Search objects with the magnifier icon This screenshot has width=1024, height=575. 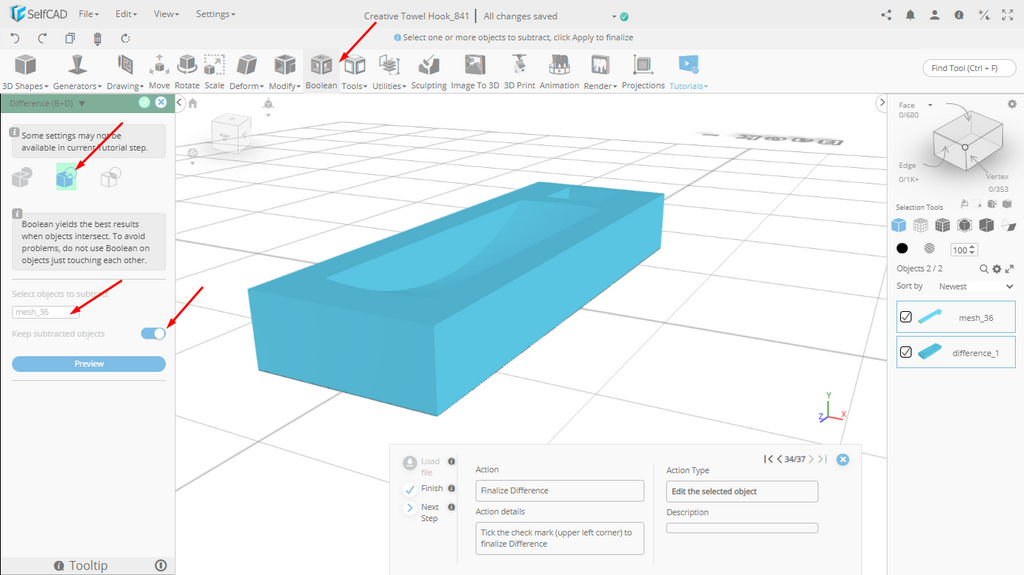(x=984, y=269)
